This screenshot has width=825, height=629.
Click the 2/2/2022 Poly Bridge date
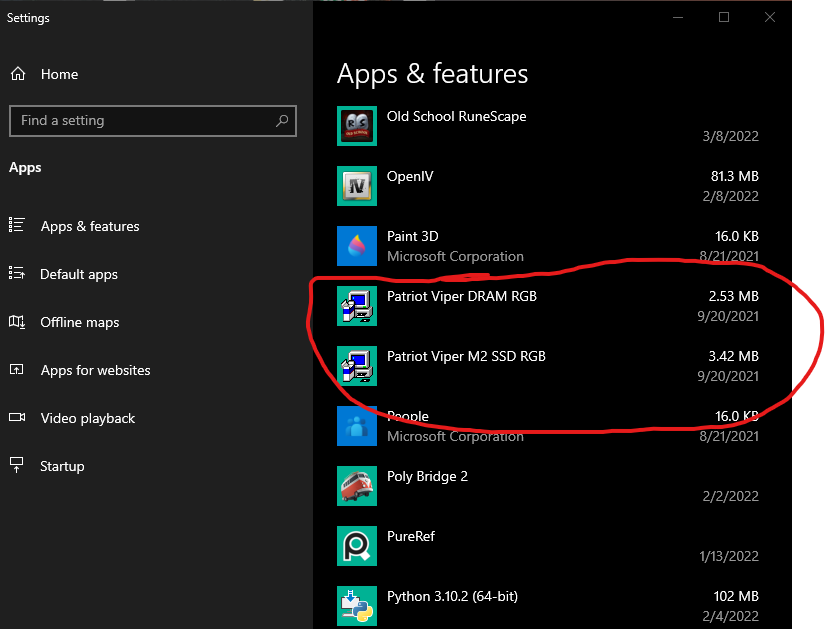click(x=731, y=496)
